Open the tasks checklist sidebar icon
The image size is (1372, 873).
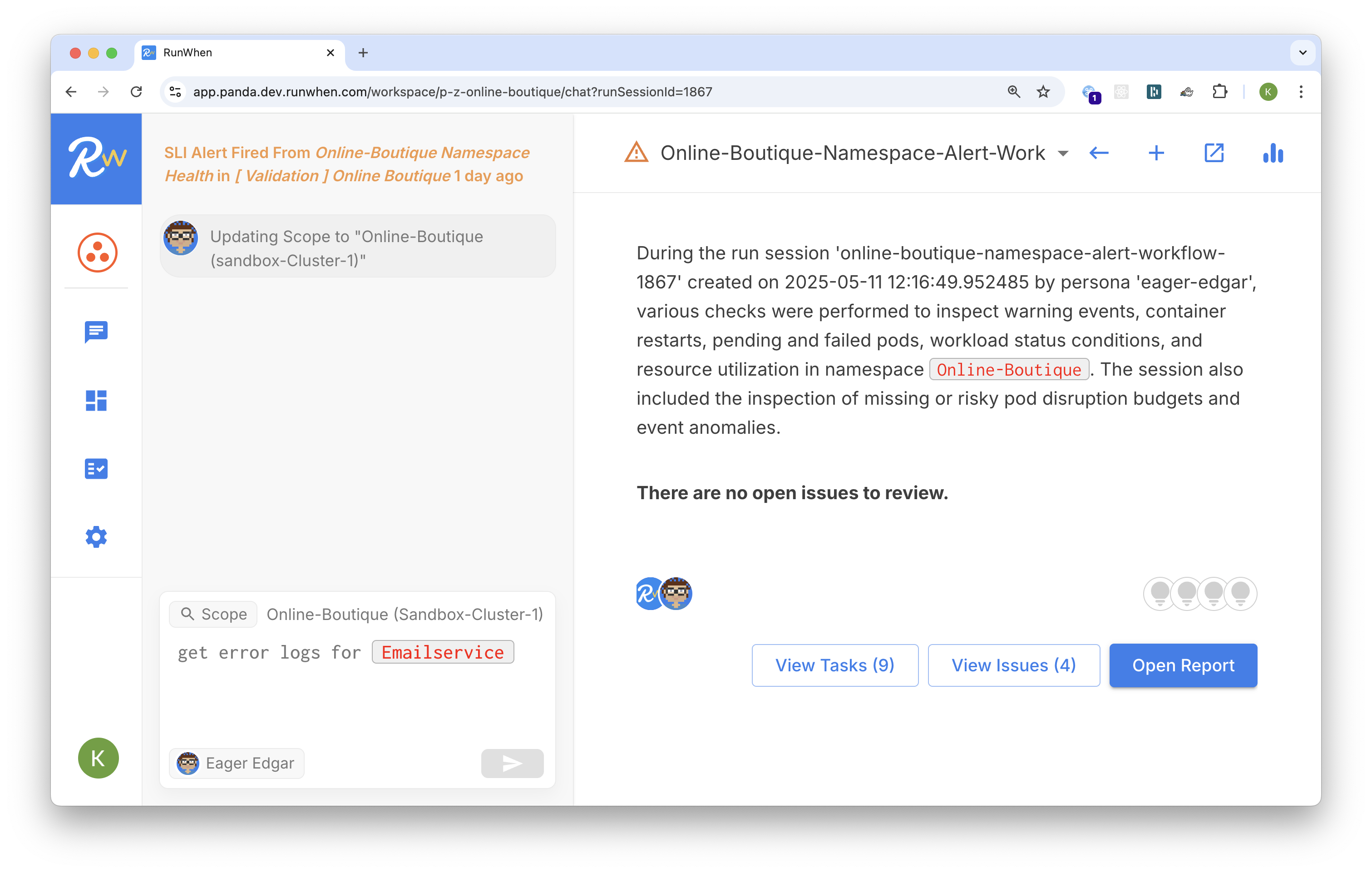(96, 469)
